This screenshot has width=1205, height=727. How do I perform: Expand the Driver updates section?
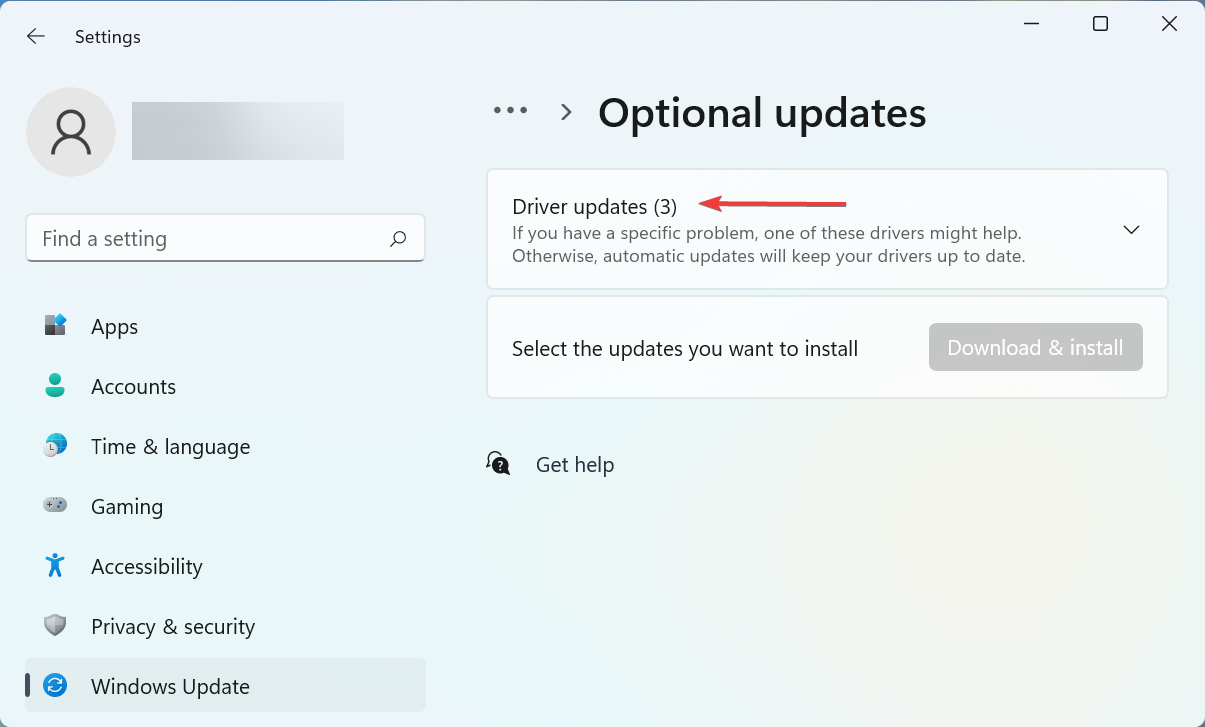click(1131, 229)
